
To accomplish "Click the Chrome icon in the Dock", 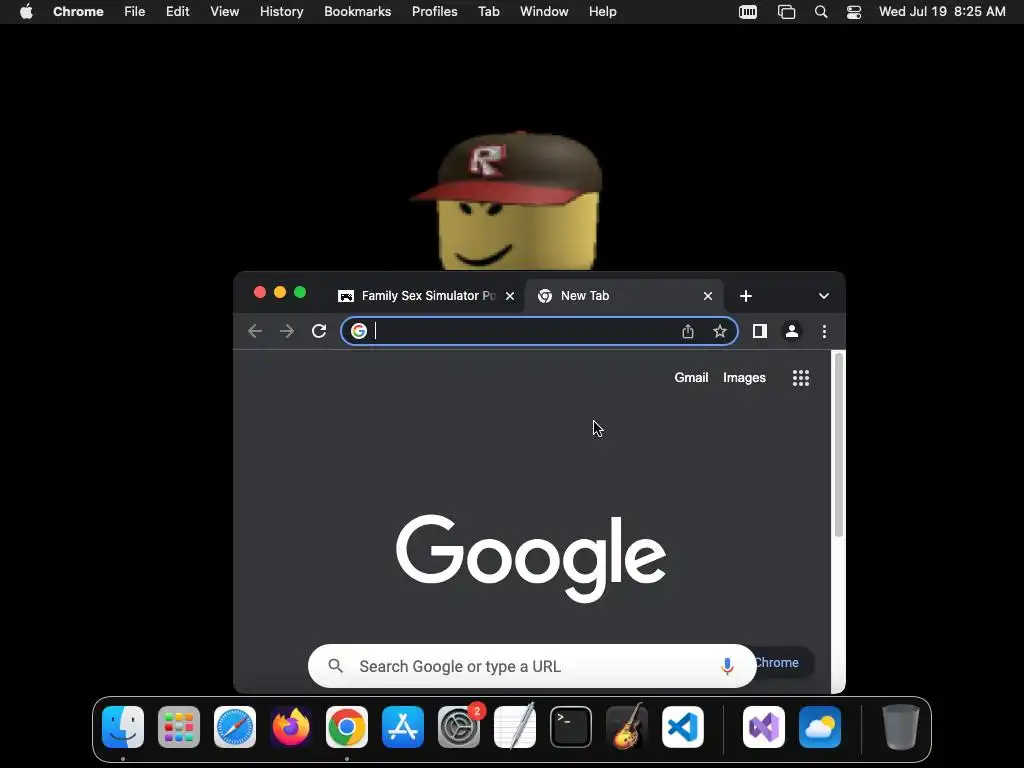I will tap(347, 727).
